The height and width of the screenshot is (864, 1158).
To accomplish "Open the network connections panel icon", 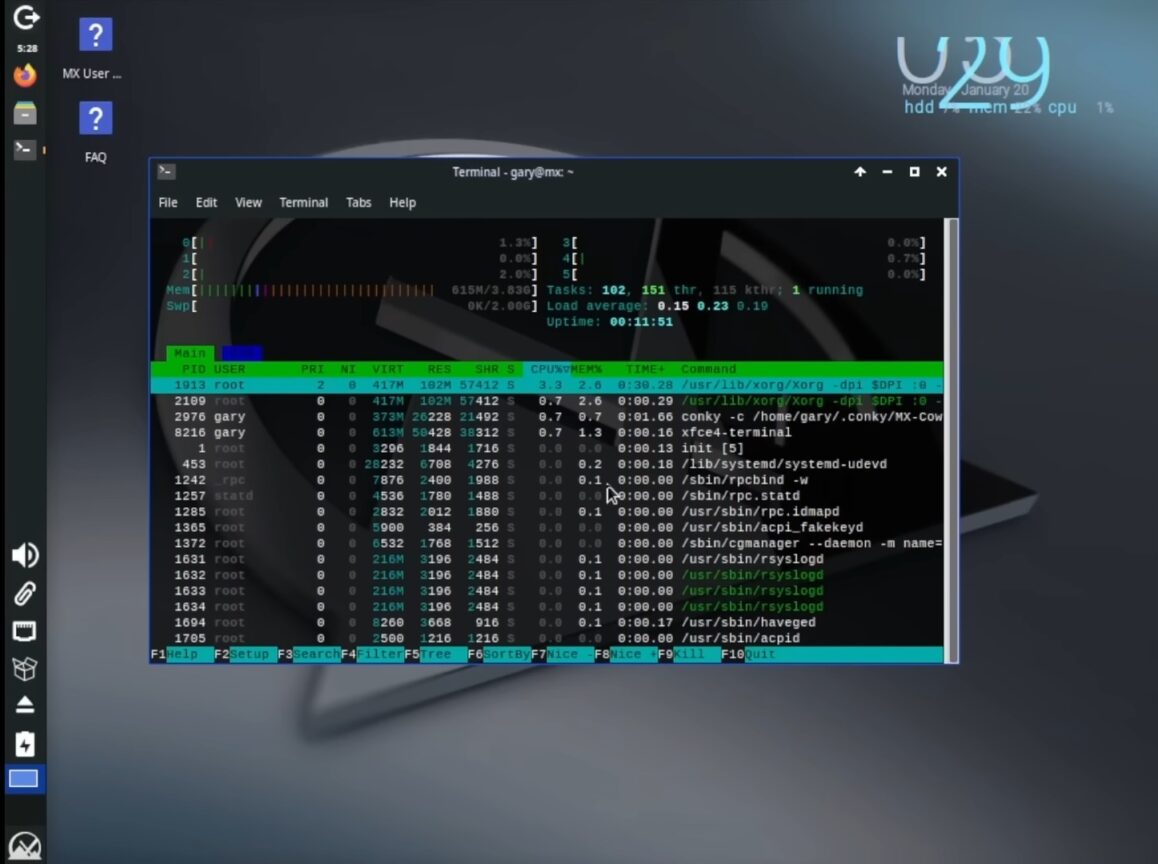I will 24,631.
